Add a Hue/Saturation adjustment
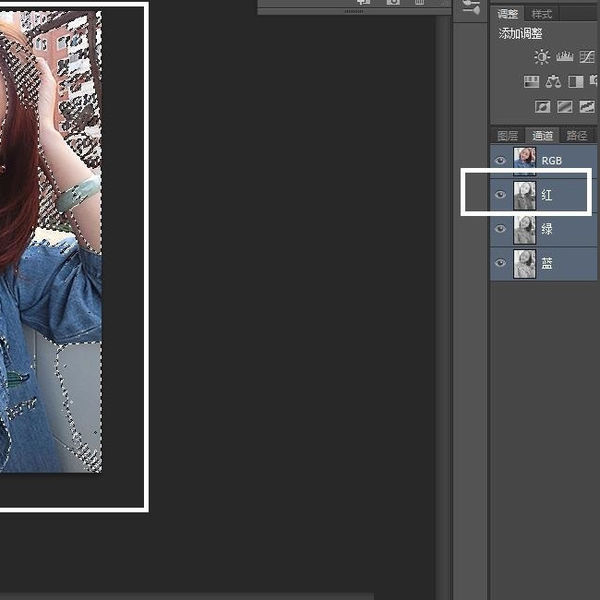The width and height of the screenshot is (600, 600). 532,82
